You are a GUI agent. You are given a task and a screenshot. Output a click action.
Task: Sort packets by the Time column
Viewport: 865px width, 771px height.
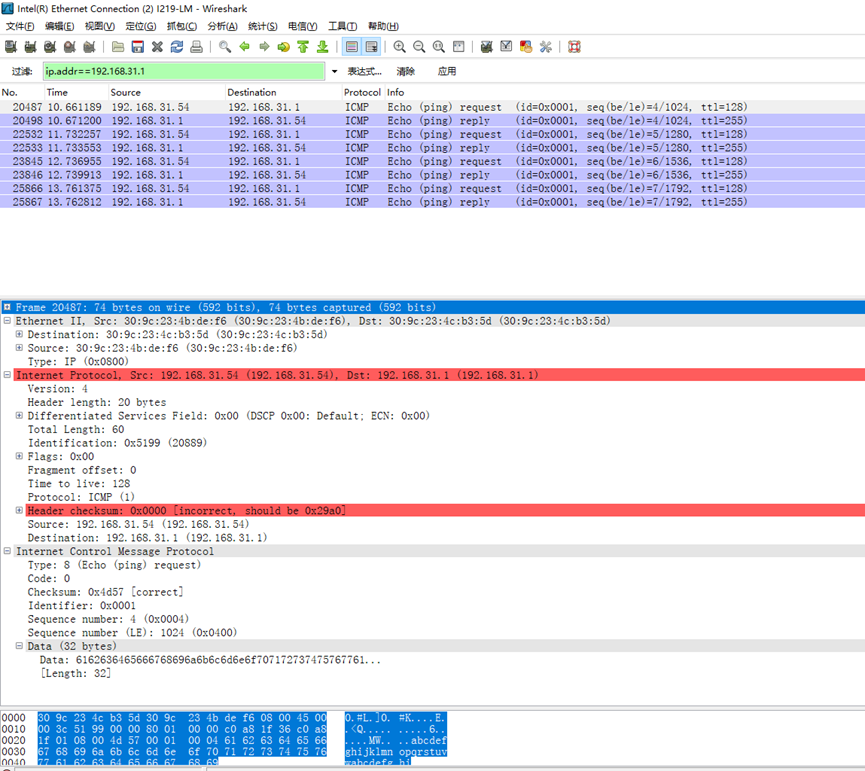pyautogui.click(x=77, y=92)
